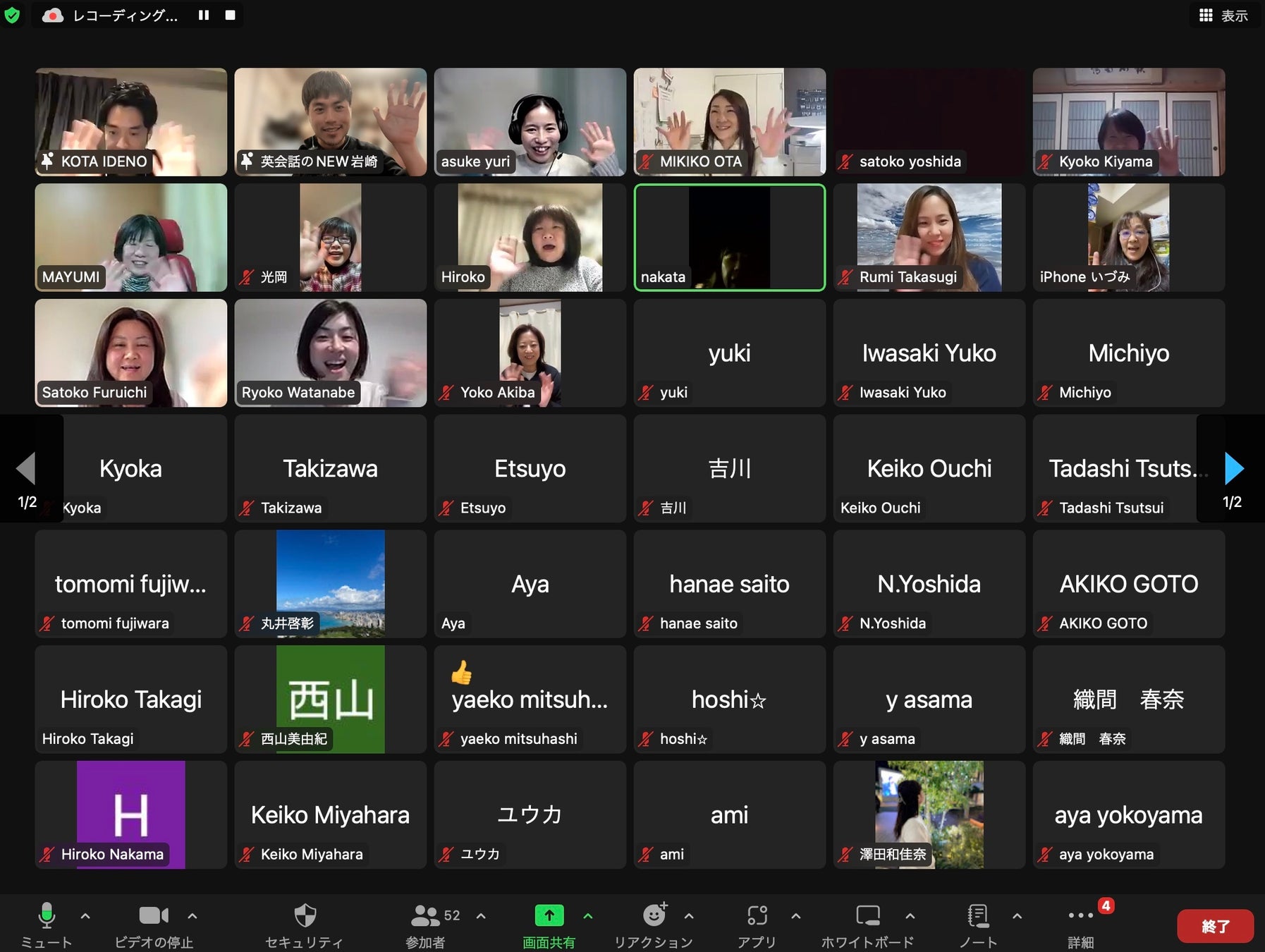Viewport: 1265px width, 952px height.
Task: Click the large Etsuyo name text
Action: tap(530, 468)
